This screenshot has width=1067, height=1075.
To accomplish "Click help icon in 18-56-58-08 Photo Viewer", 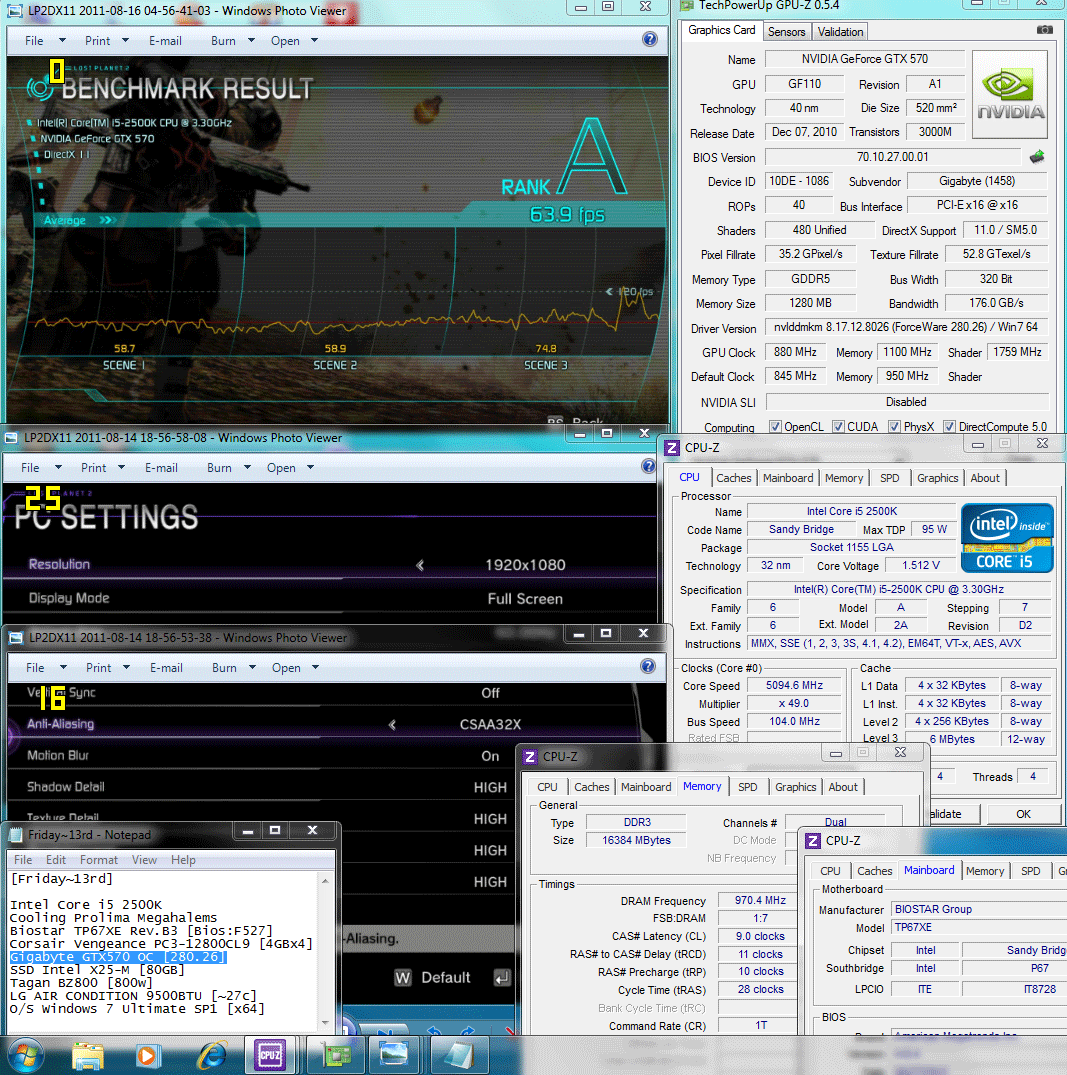I will pyautogui.click(x=648, y=467).
